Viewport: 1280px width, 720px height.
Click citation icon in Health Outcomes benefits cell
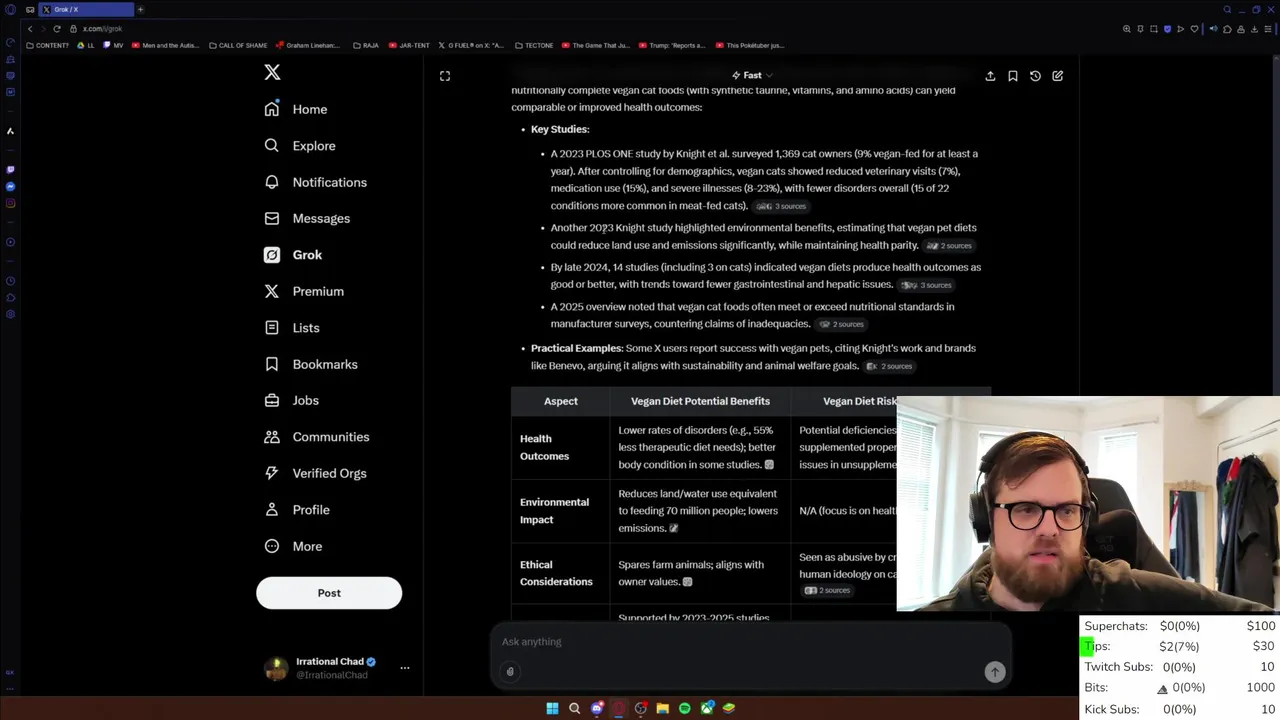[x=769, y=465]
